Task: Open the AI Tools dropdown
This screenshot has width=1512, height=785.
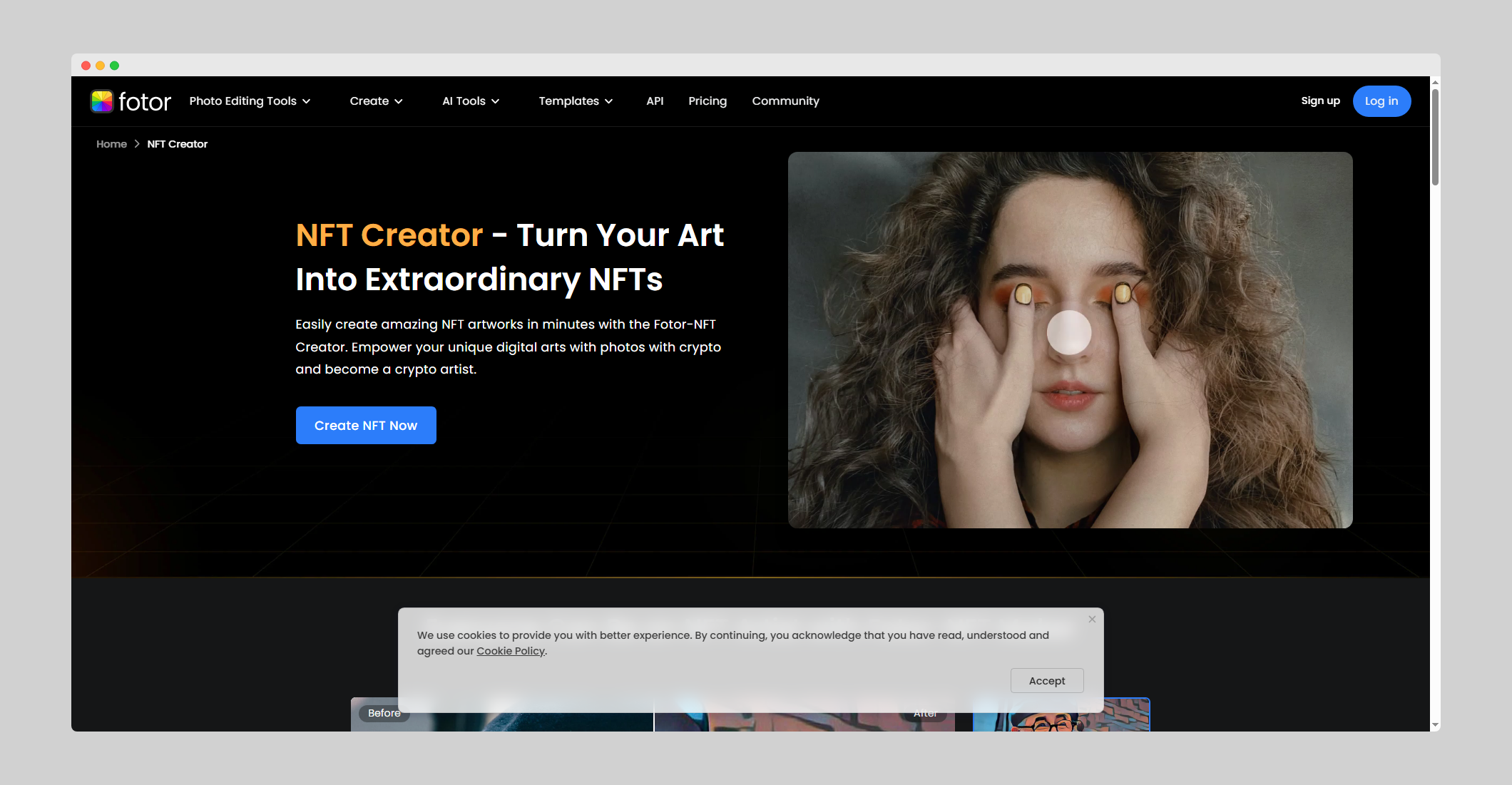Action: [x=471, y=101]
